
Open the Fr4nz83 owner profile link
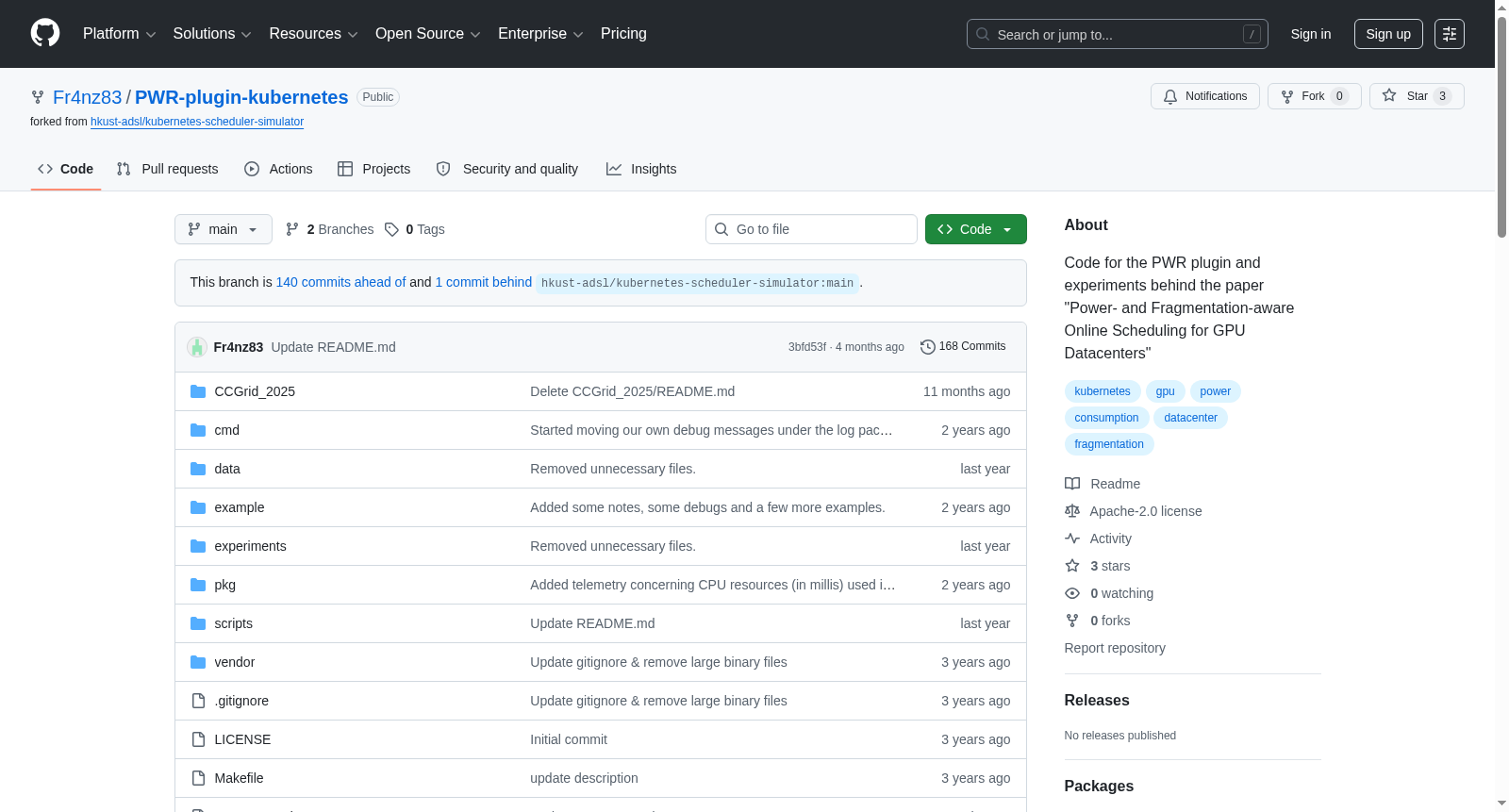tap(88, 97)
